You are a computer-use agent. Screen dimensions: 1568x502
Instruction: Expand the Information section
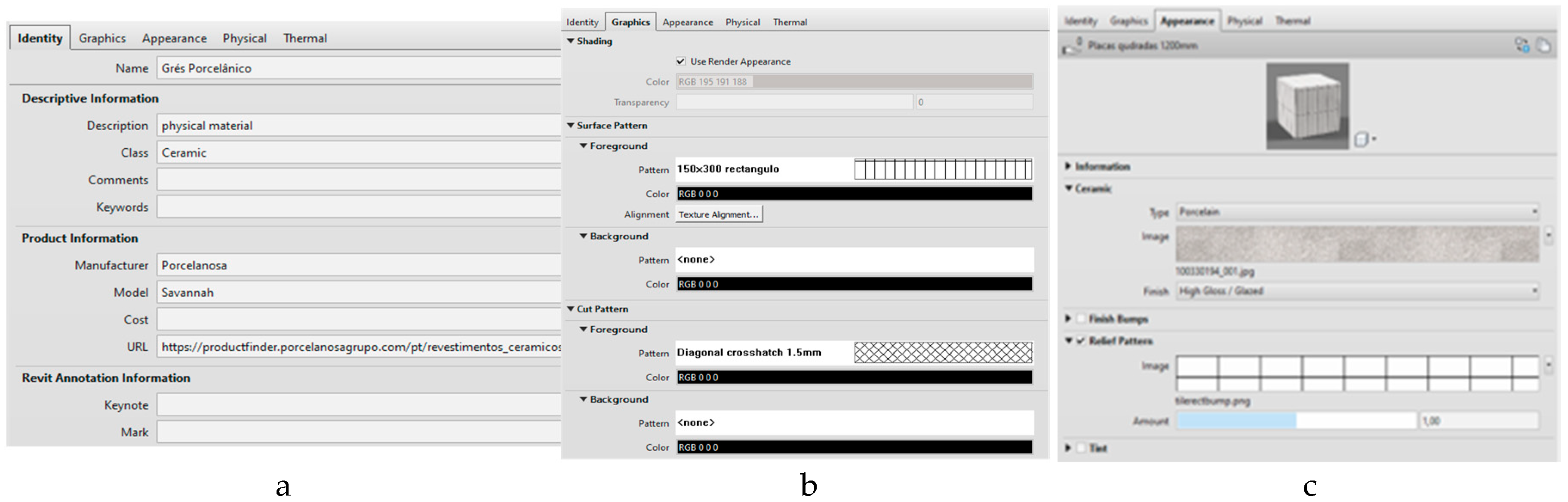[x=1068, y=166]
